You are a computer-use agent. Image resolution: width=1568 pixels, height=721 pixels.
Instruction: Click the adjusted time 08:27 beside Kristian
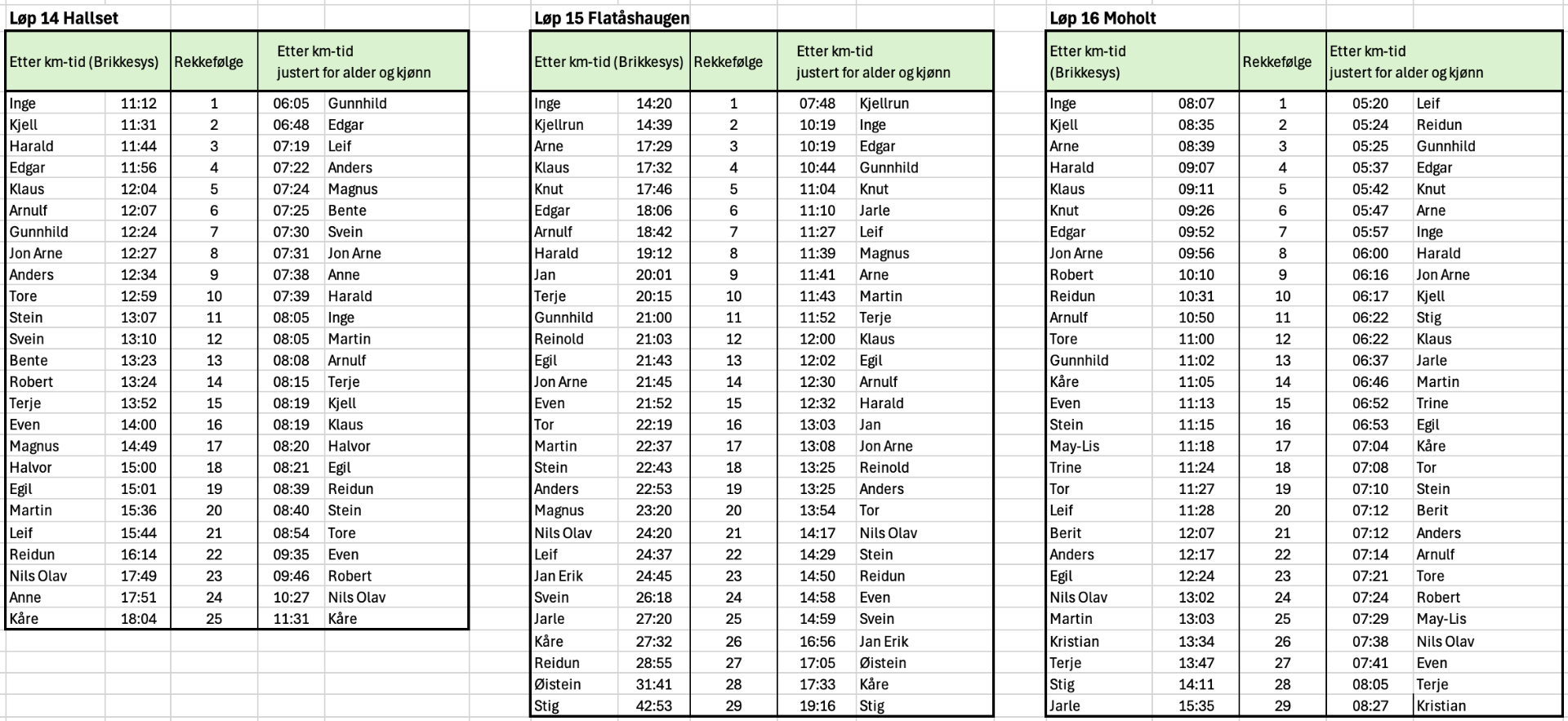tap(1370, 705)
